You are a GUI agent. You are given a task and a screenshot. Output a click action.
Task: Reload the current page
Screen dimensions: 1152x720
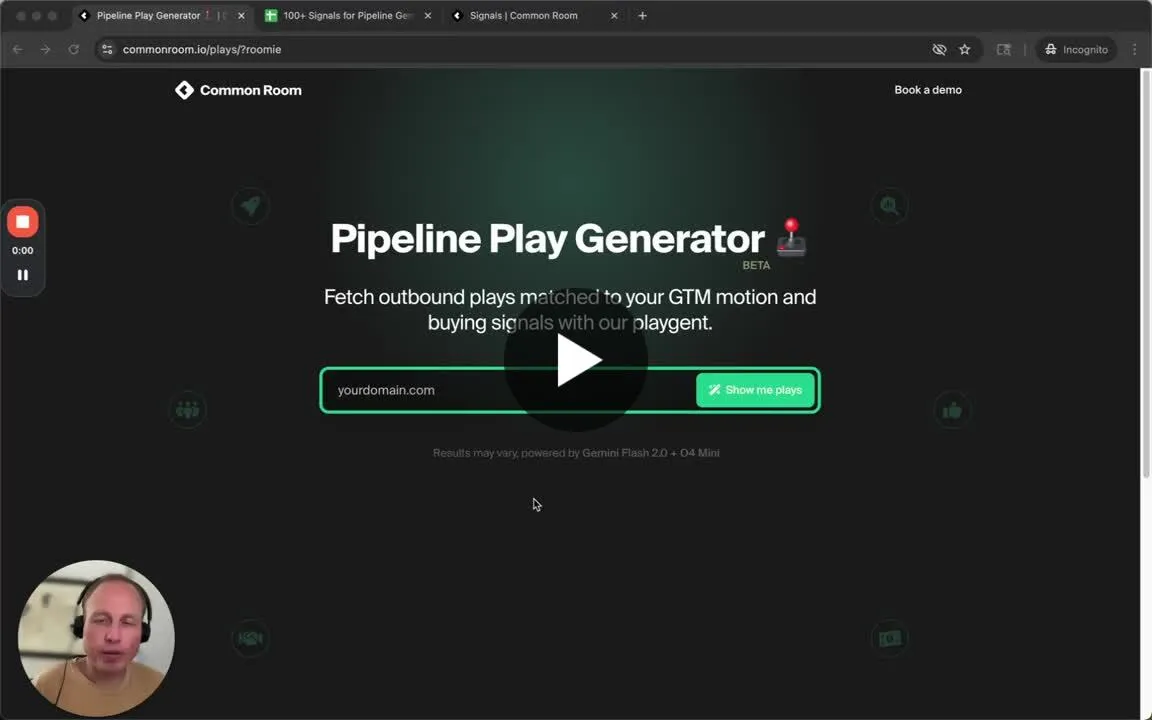point(73,49)
